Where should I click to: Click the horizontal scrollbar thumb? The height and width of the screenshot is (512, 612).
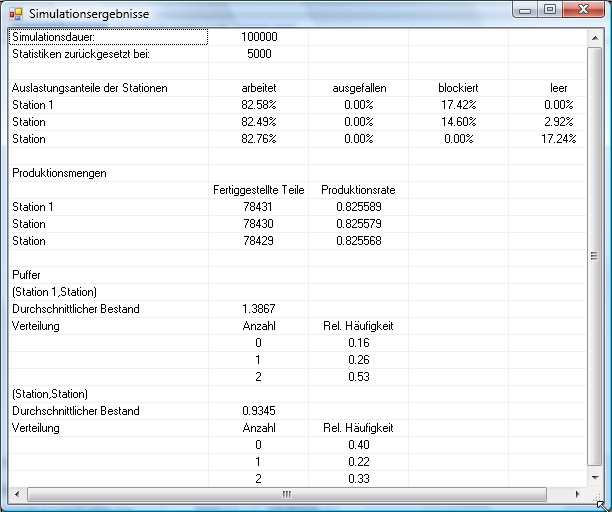(x=286, y=494)
